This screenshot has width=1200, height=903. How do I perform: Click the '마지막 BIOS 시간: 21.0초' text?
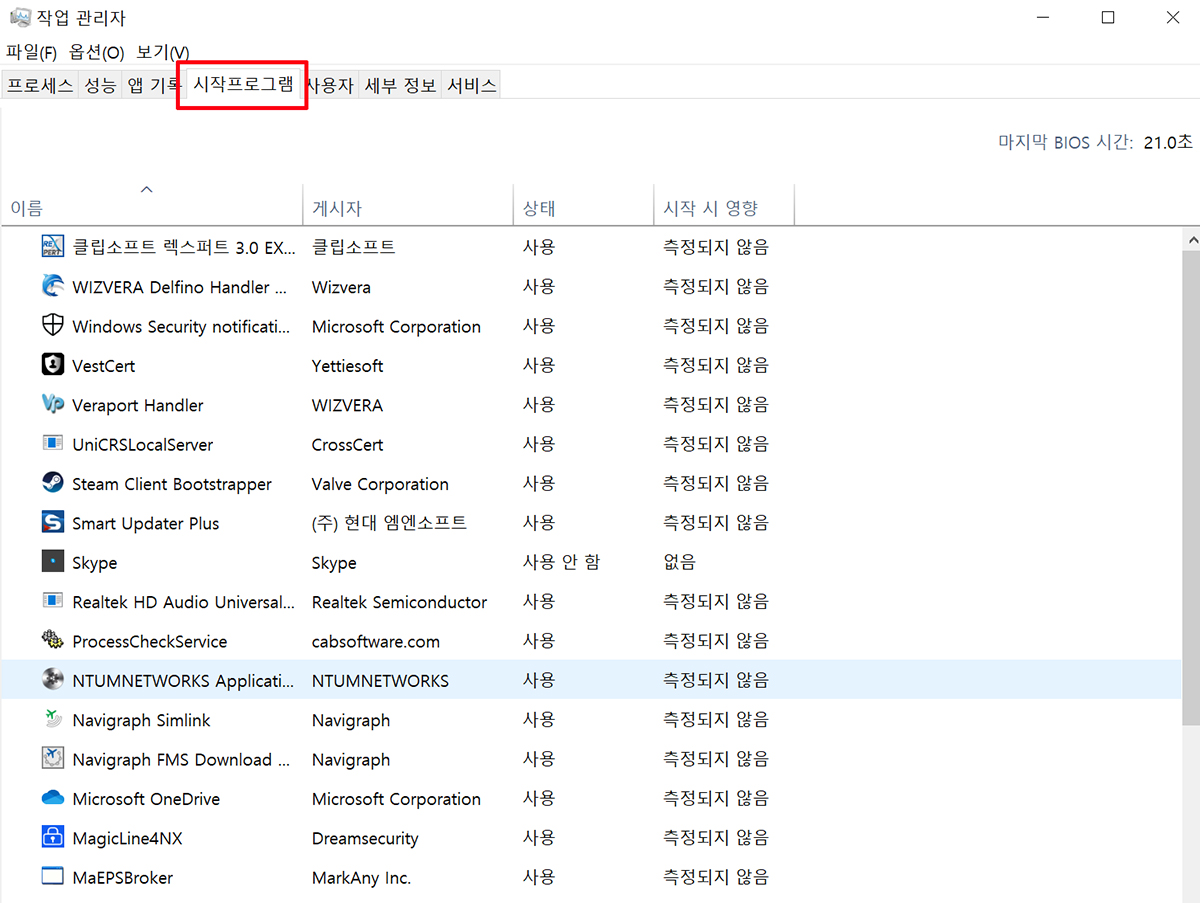point(1095,142)
